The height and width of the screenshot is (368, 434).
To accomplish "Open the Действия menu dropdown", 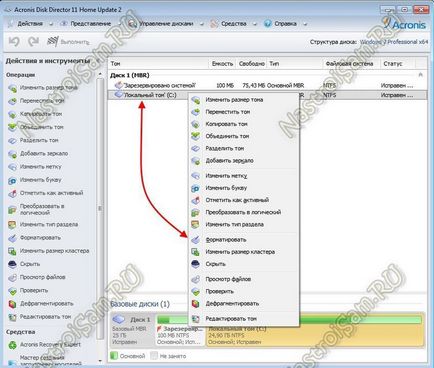I will tap(31, 24).
